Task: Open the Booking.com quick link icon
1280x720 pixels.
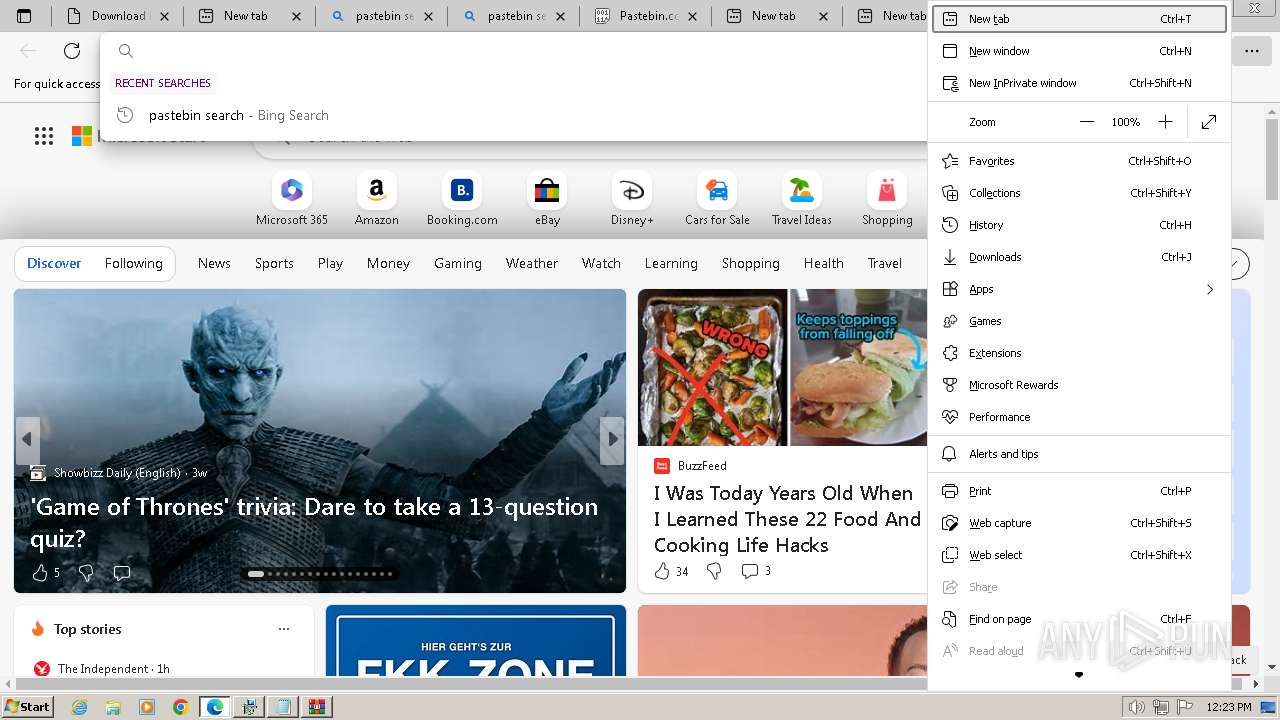Action: click(x=462, y=190)
